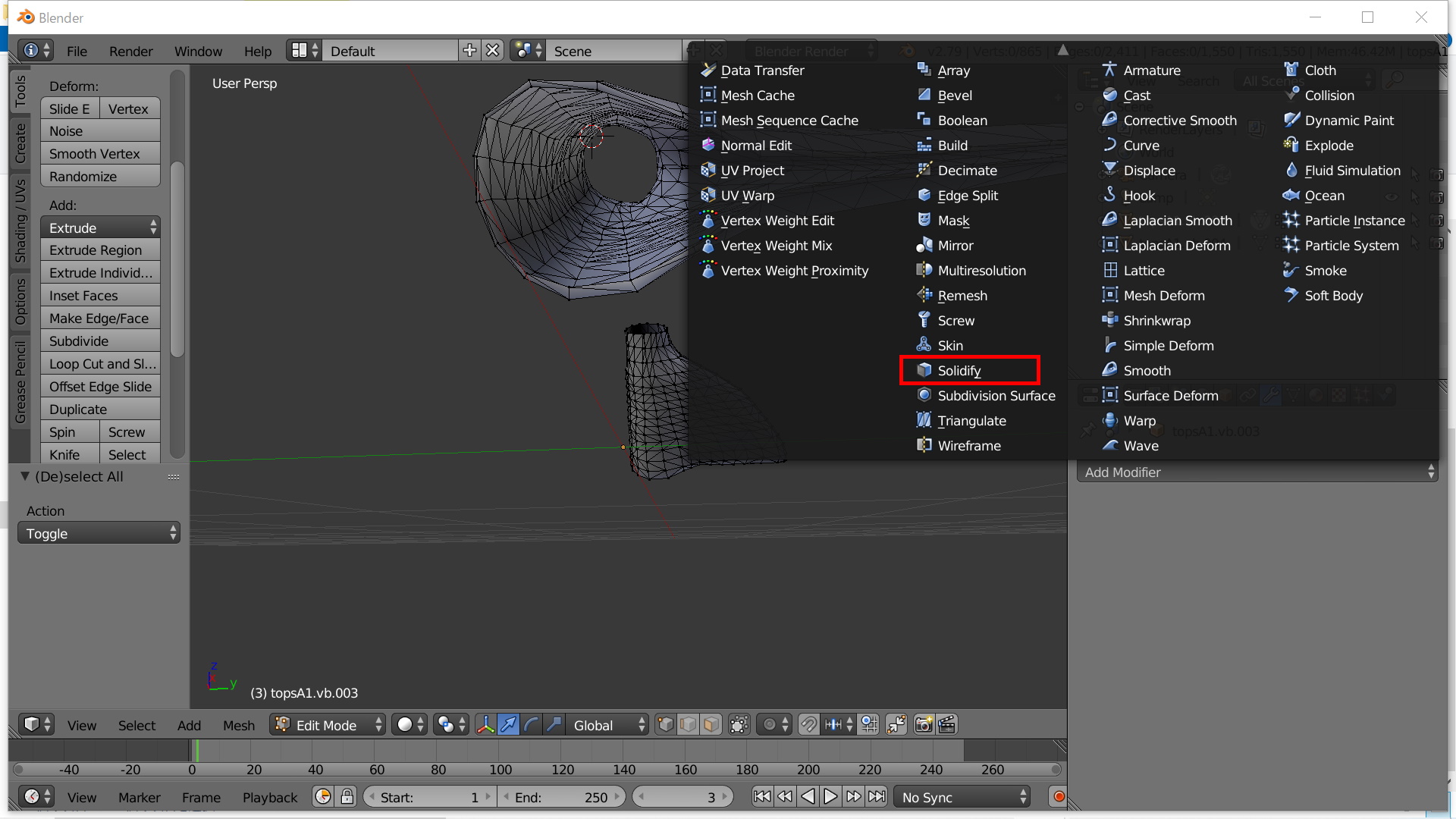Toggle the timeline frame range lock
Image resolution: width=1456 pixels, height=819 pixels.
point(347,797)
